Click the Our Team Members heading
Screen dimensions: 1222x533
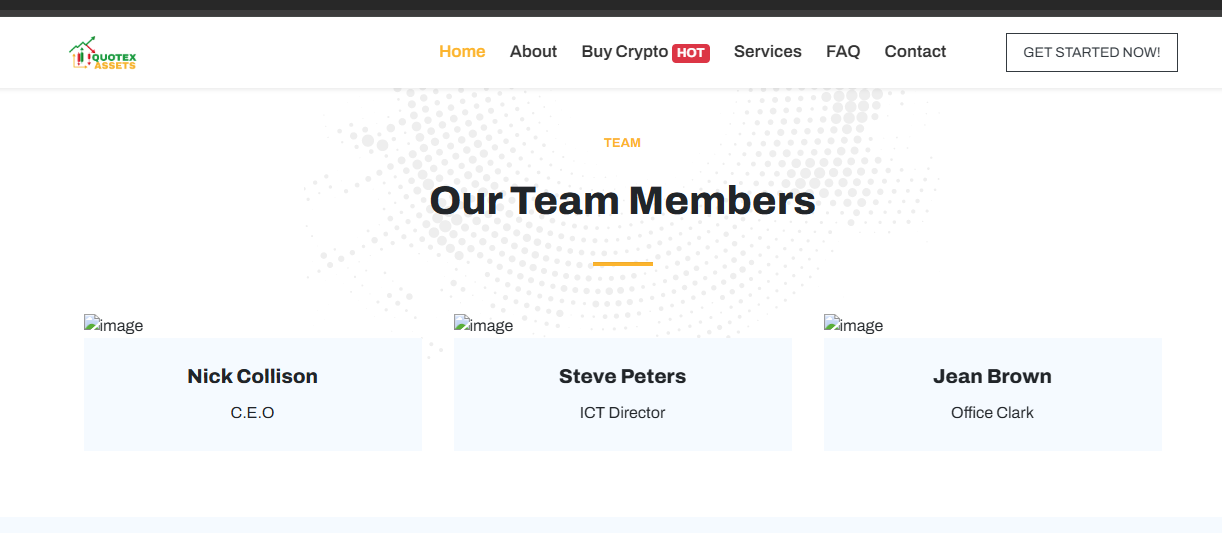click(x=622, y=201)
